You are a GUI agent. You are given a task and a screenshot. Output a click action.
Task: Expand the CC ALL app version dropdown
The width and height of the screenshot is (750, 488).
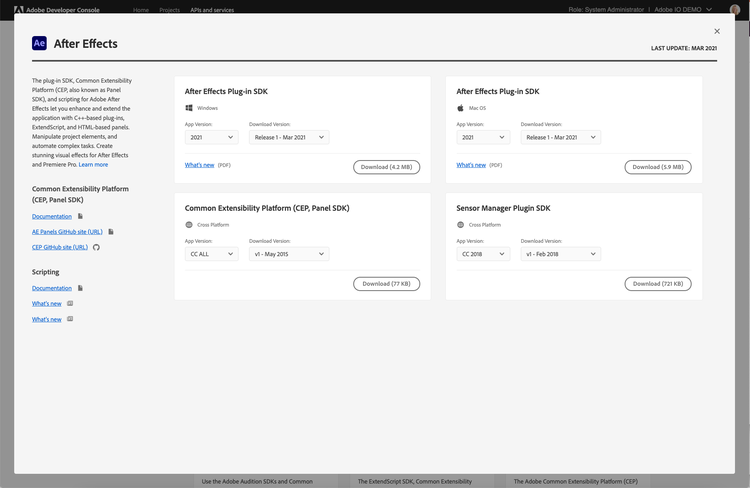click(211, 254)
